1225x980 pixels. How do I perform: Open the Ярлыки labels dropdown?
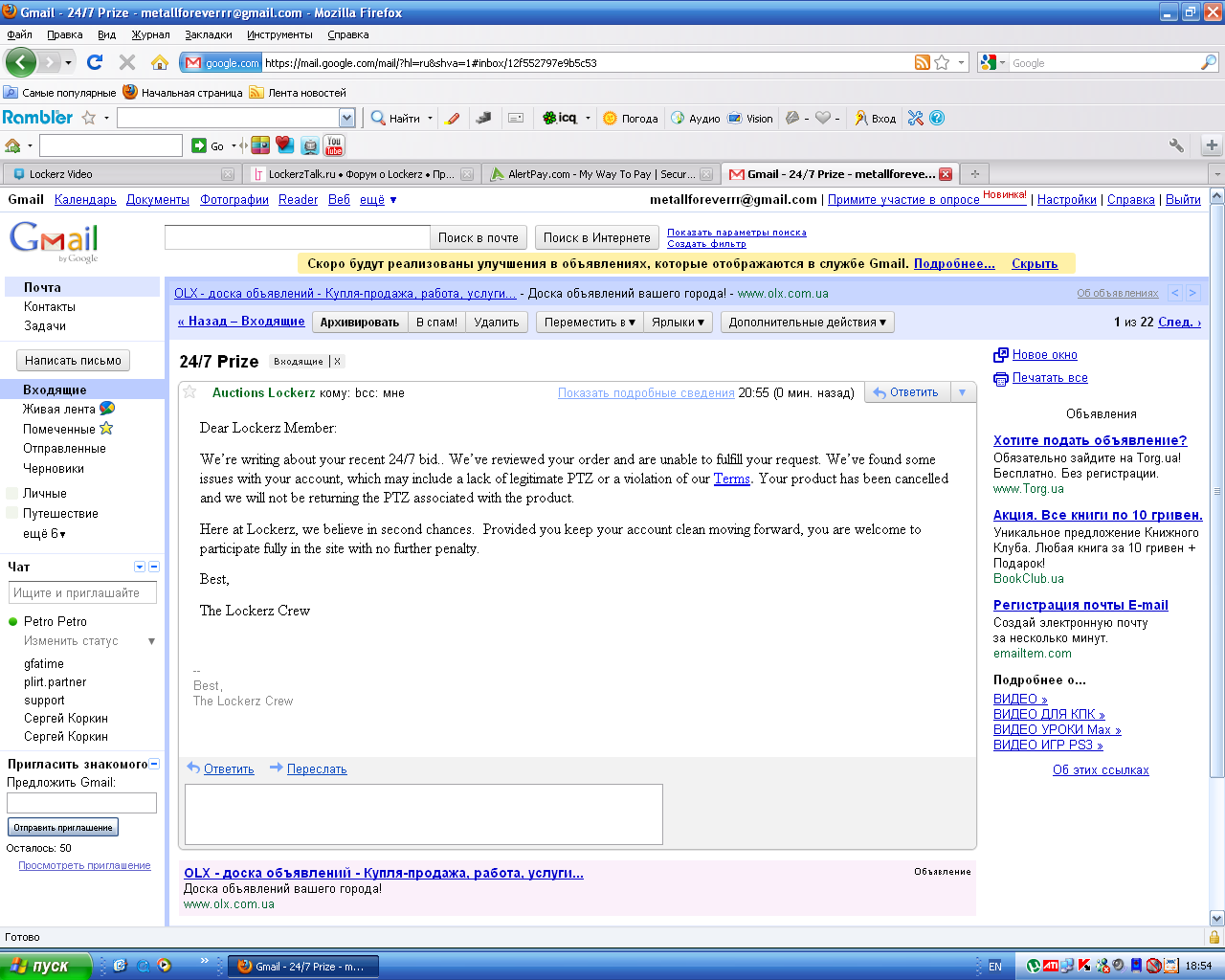678,323
